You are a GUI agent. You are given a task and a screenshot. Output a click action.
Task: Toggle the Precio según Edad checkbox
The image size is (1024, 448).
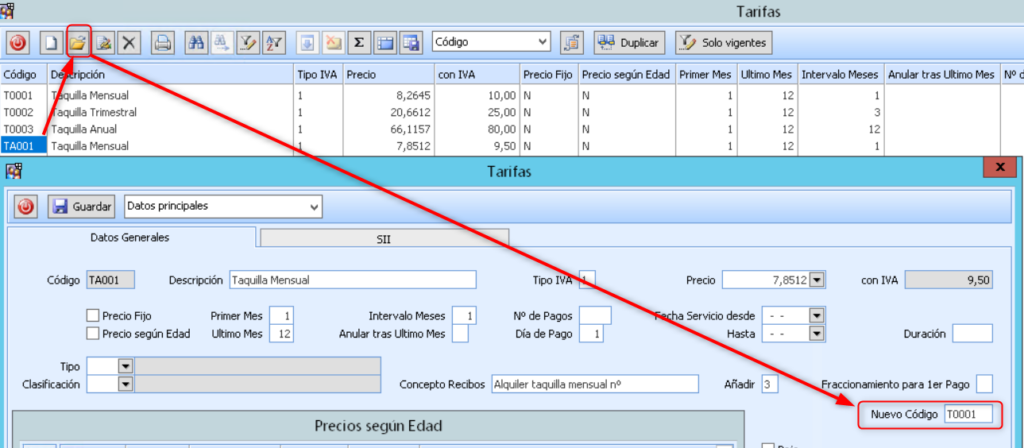pos(93,333)
